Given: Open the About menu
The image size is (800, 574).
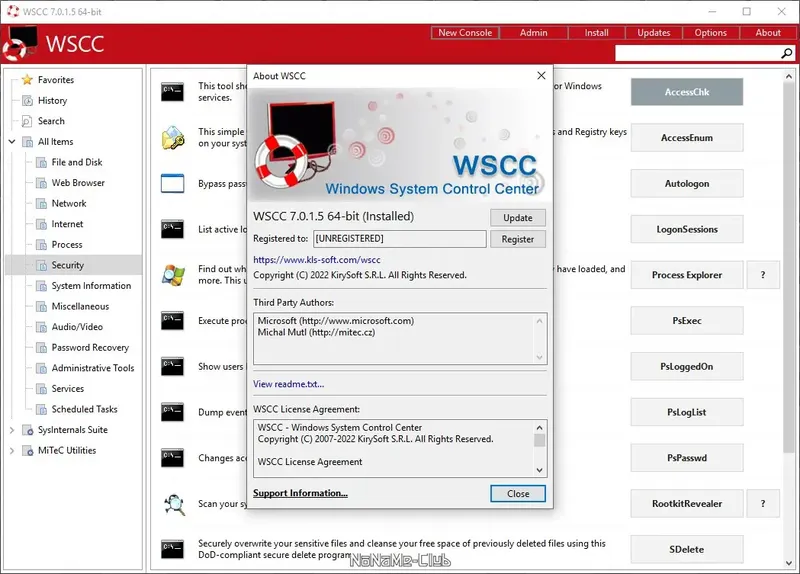Looking at the screenshot, I should pos(768,33).
